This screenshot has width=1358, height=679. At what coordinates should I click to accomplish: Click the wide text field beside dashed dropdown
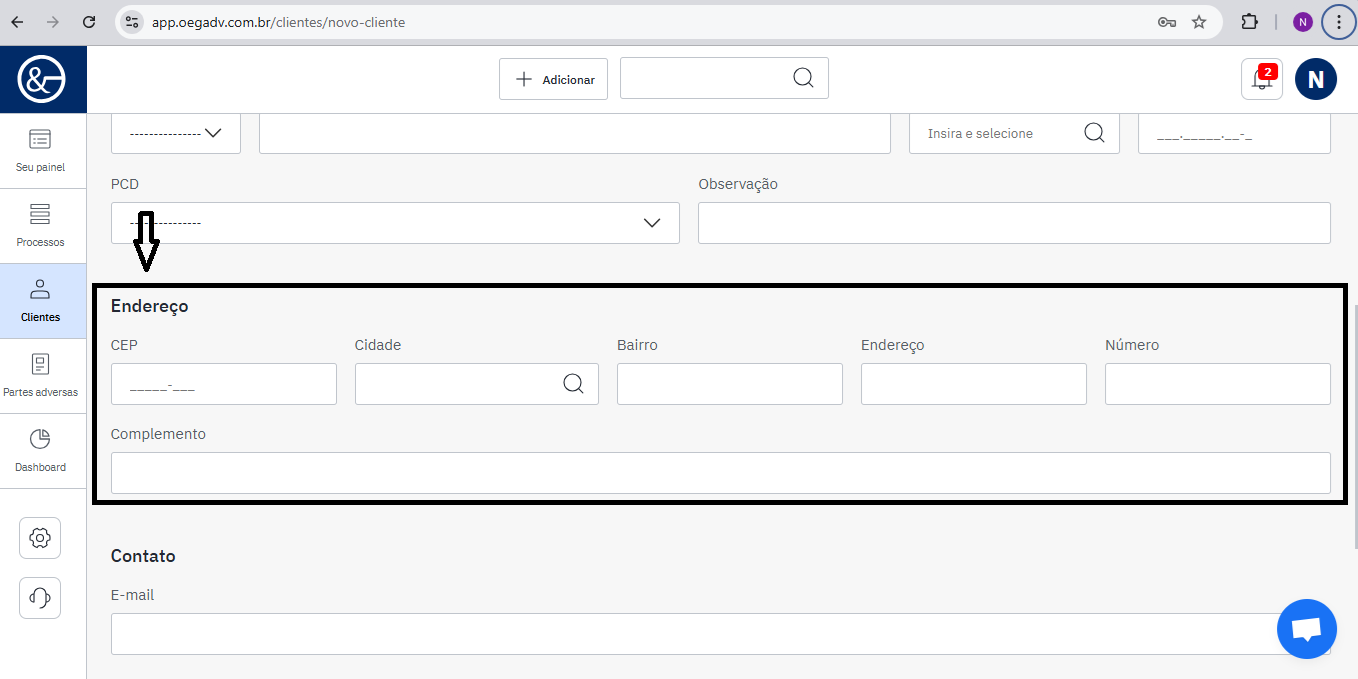click(x=575, y=133)
